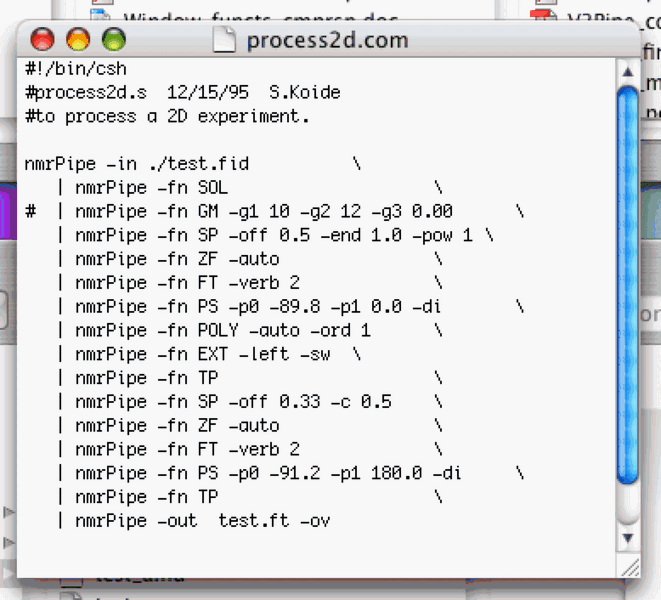This screenshot has height=600, width=661.
Task: Click the 'SP -off 0.33 -c 0.5' line
Action: click(x=250, y=402)
